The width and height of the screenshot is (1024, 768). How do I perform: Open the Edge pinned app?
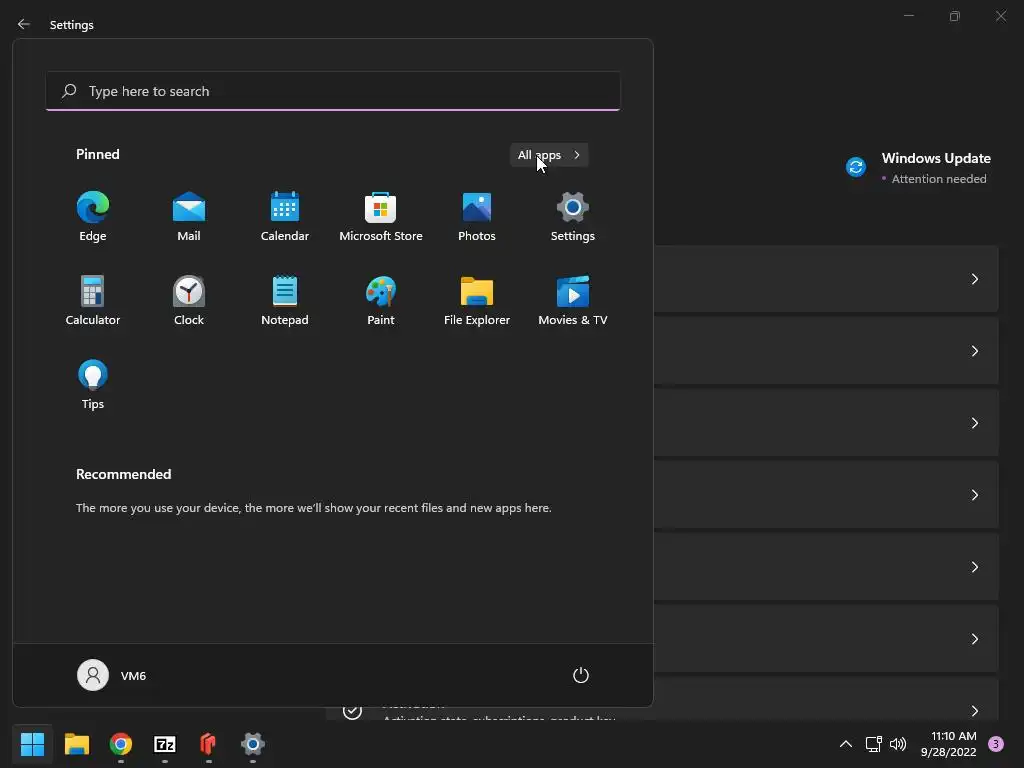(x=93, y=217)
